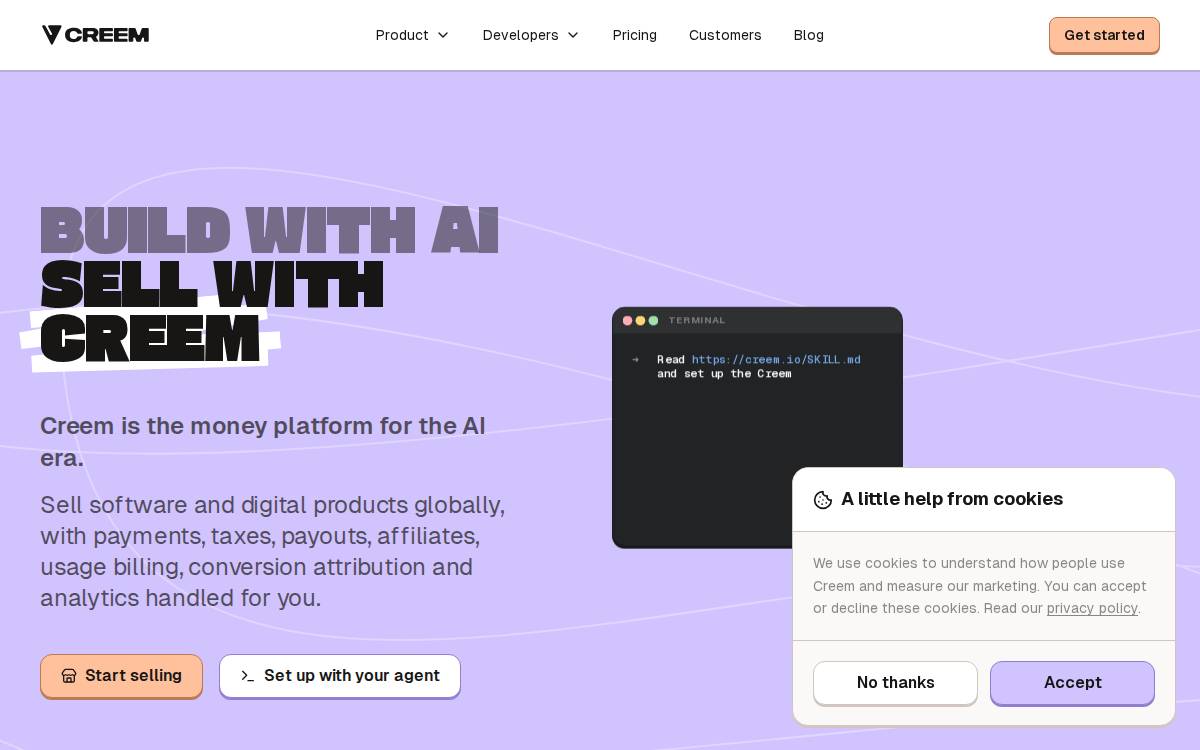Click the 'A little help from cookies' heading
The width and height of the screenshot is (1200, 750).
coord(952,499)
